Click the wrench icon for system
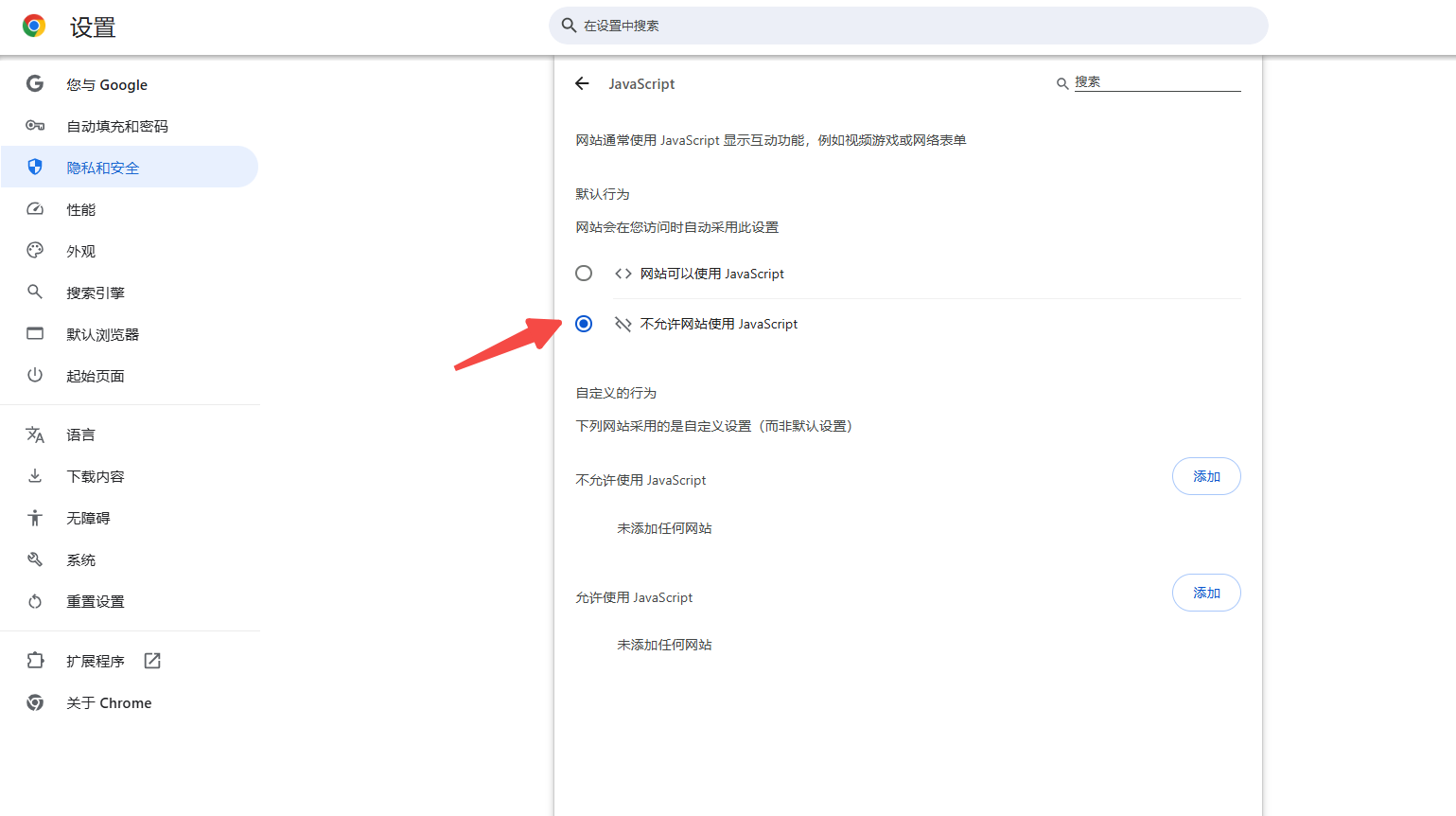This screenshot has width=1456, height=816. point(35,559)
